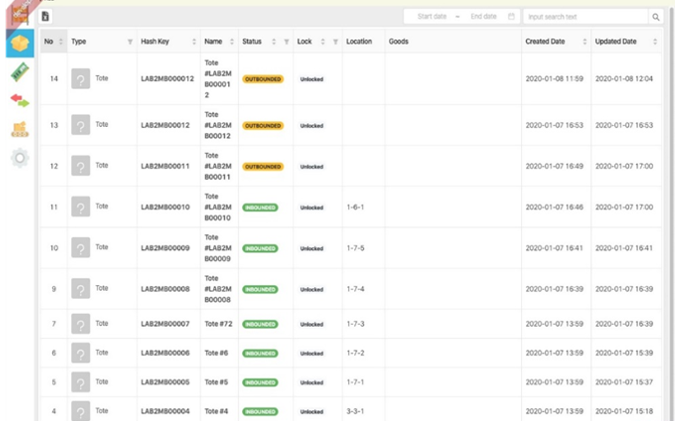Image resolution: width=675 pixels, height=421 pixels.
Task: Click Unlocked tag in row 14
Action: point(312,79)
